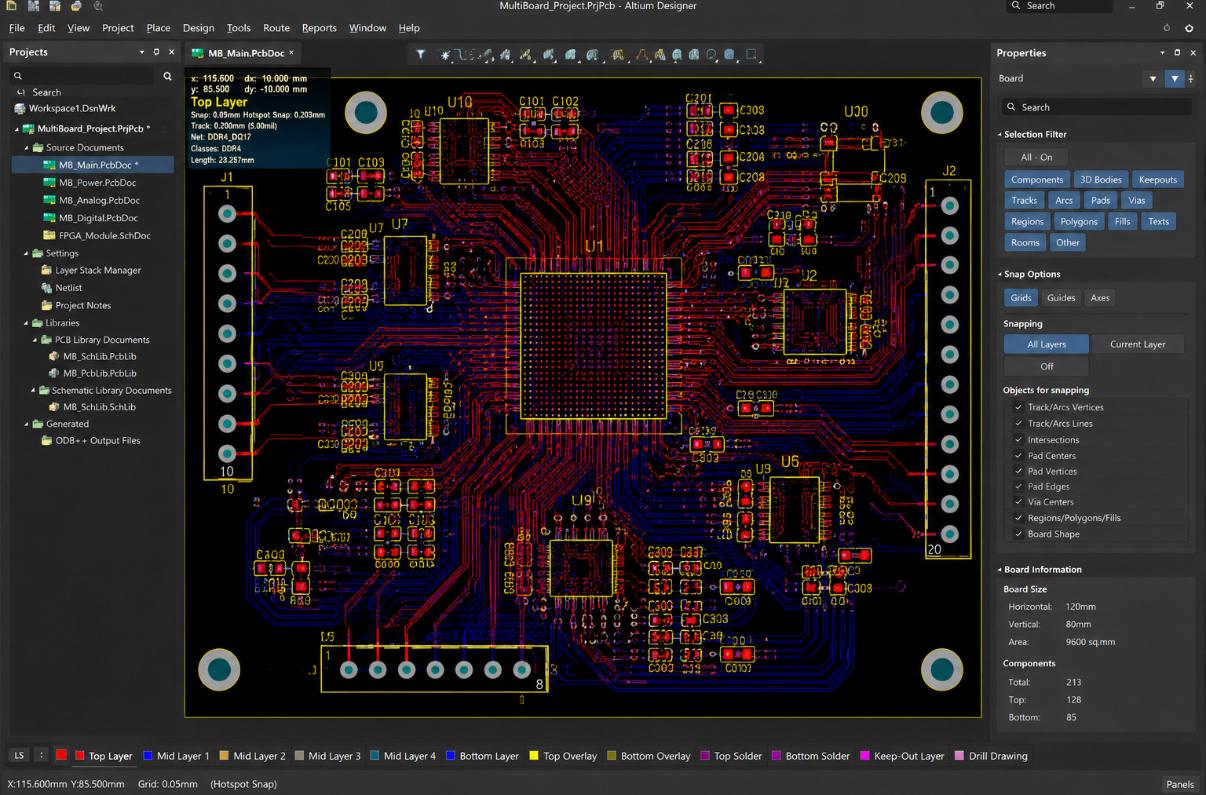Click the PCB icon of MB_Power.PcbDoc
This screenshot has height=795, width=1206.
tap(49, 182)
